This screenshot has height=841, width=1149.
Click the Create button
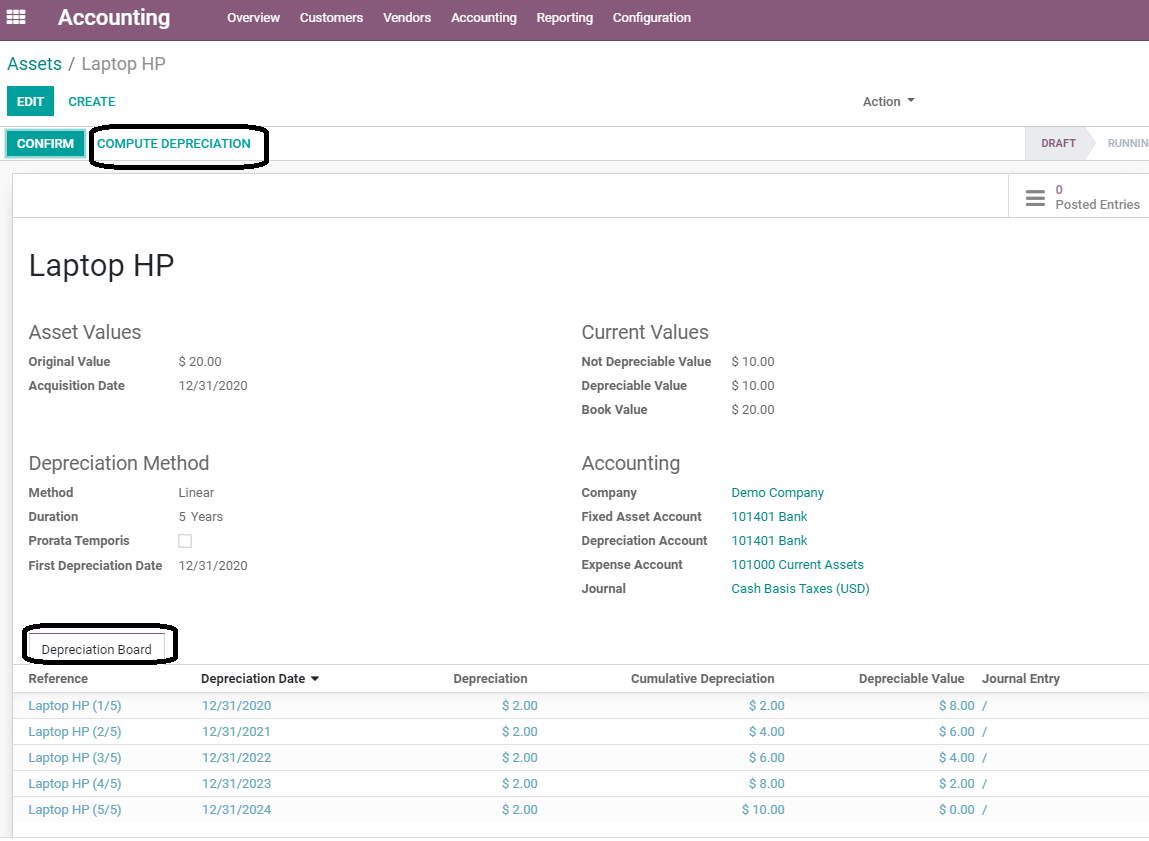pos(92,102)
